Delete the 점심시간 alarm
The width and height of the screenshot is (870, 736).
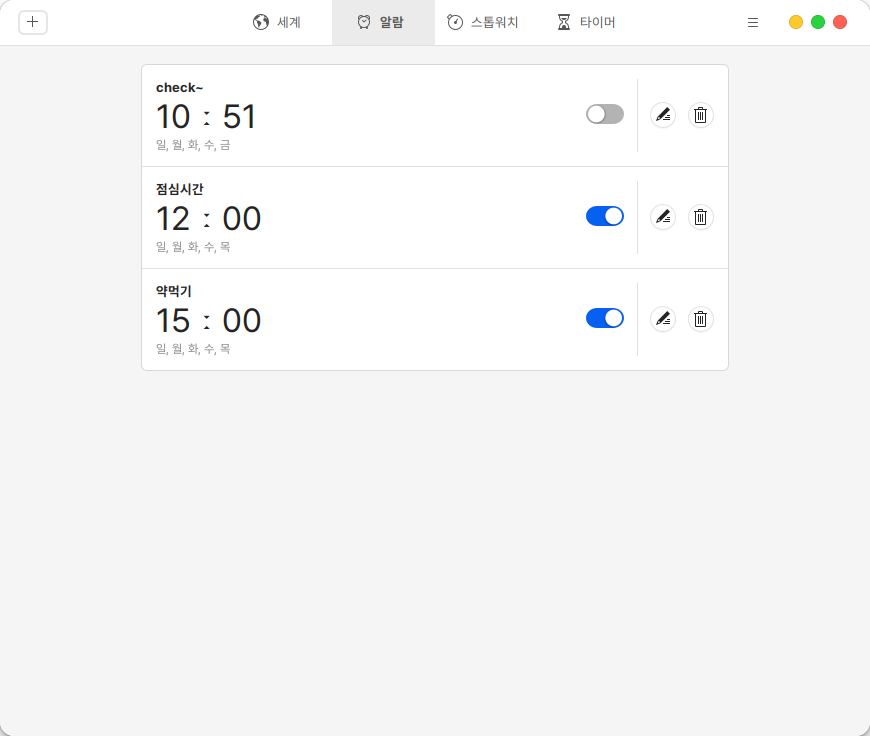point(700,217)
